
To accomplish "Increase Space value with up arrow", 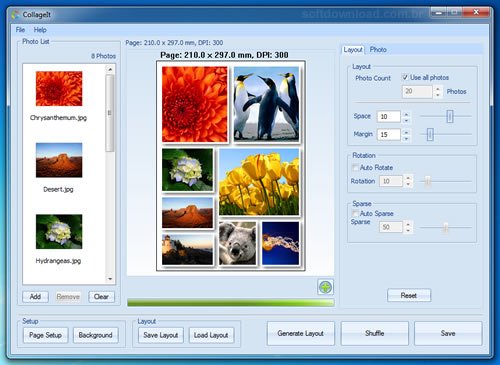I will coord(406,114).
